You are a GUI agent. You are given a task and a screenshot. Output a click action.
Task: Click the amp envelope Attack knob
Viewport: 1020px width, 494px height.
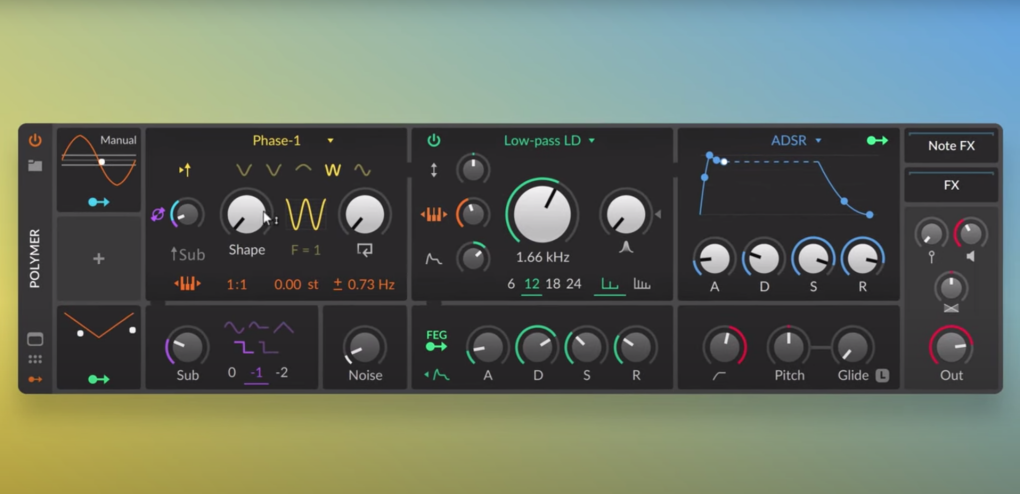(714, 258)
